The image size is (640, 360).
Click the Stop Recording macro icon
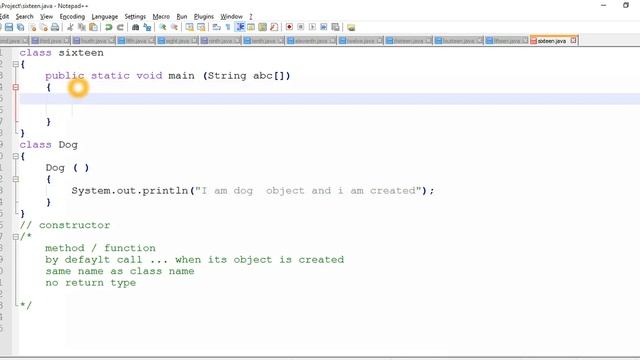pos(301,27)
